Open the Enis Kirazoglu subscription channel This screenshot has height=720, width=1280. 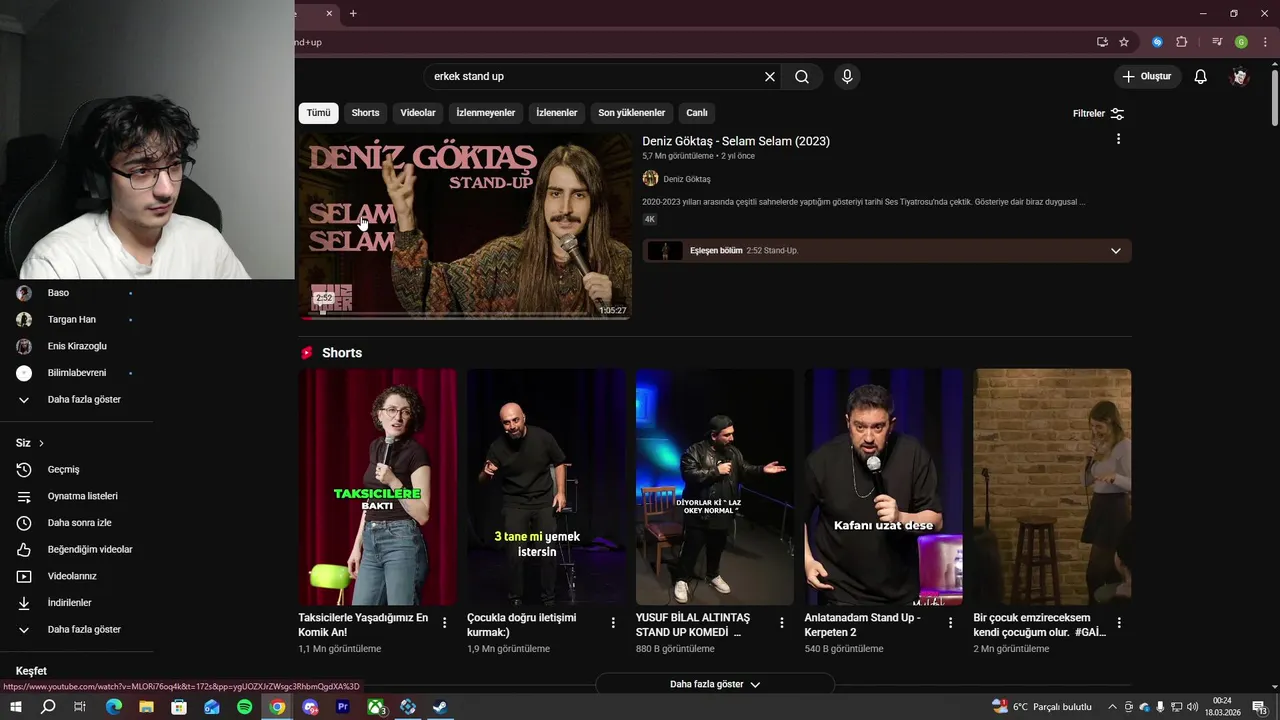pyautogui.click(x=76, y=346)
